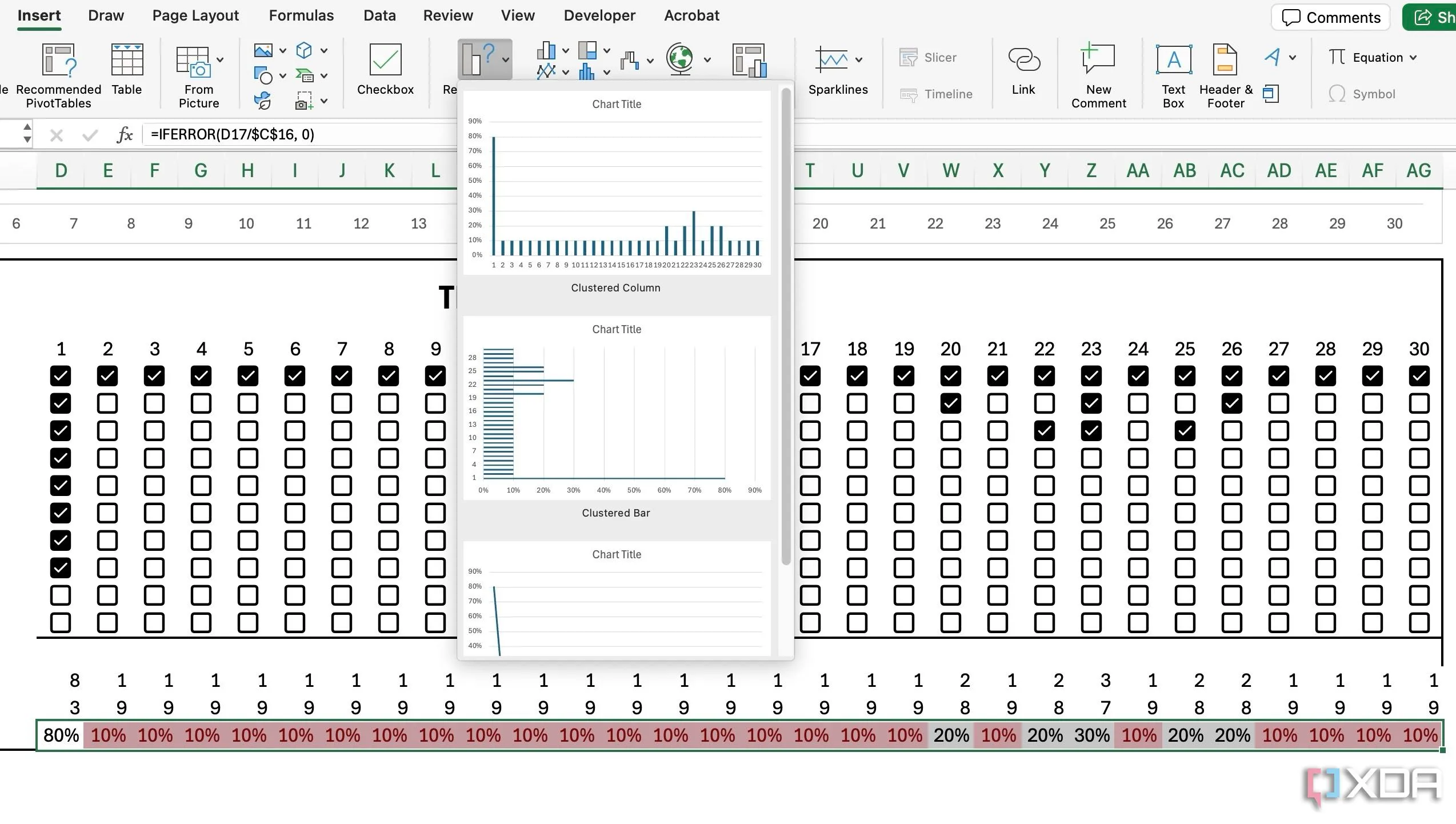Uncheck third-row checkbox under number 22
This screenshot has width=1456, height=824.
(x=1044, y=431)
